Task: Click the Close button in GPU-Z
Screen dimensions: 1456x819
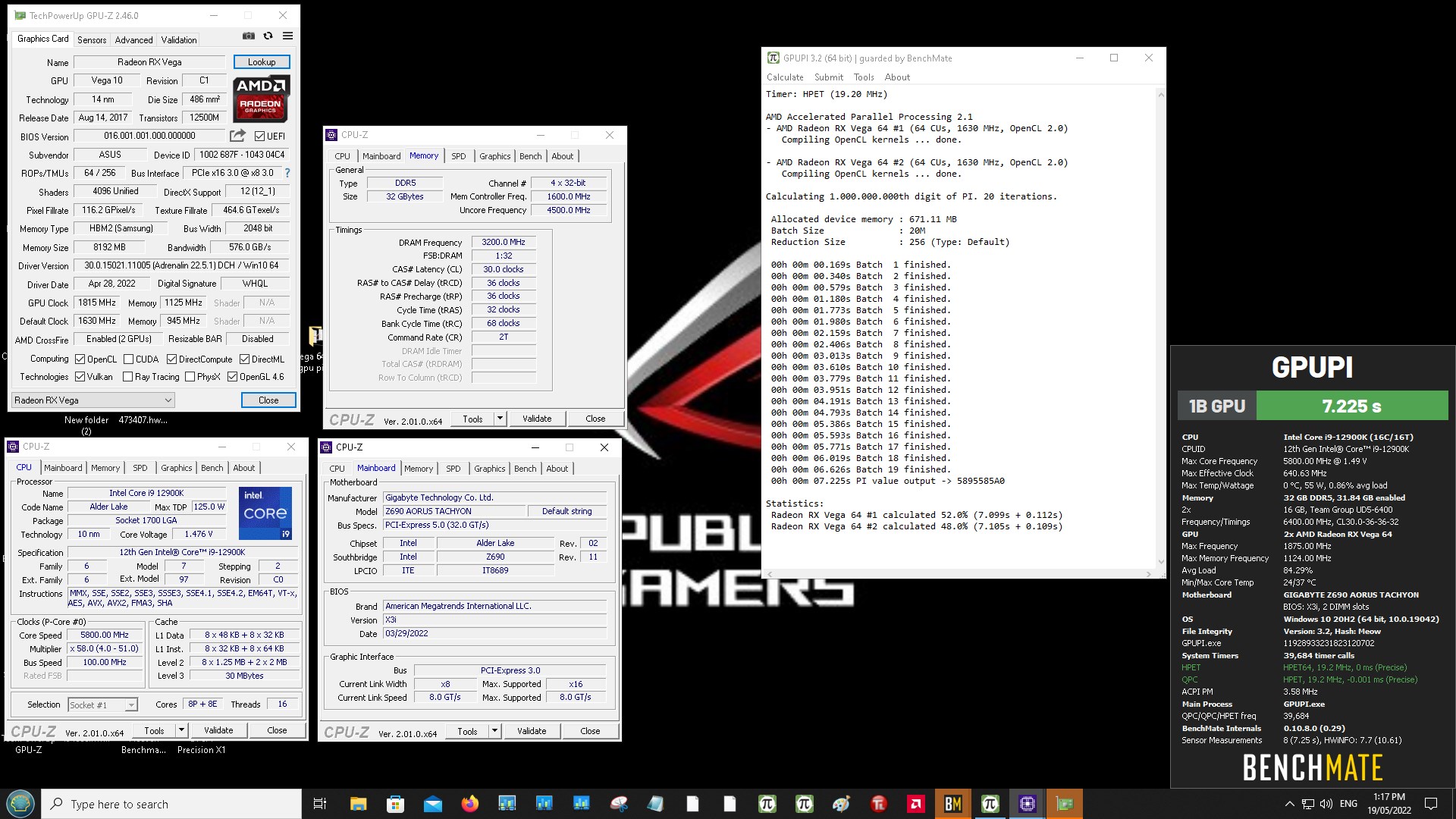Action: (268, 400)
